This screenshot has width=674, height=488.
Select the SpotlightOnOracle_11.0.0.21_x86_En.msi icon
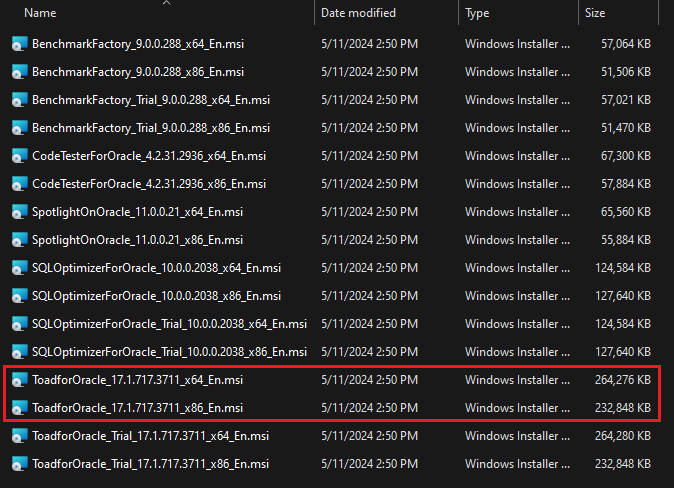tap(19, 240)
